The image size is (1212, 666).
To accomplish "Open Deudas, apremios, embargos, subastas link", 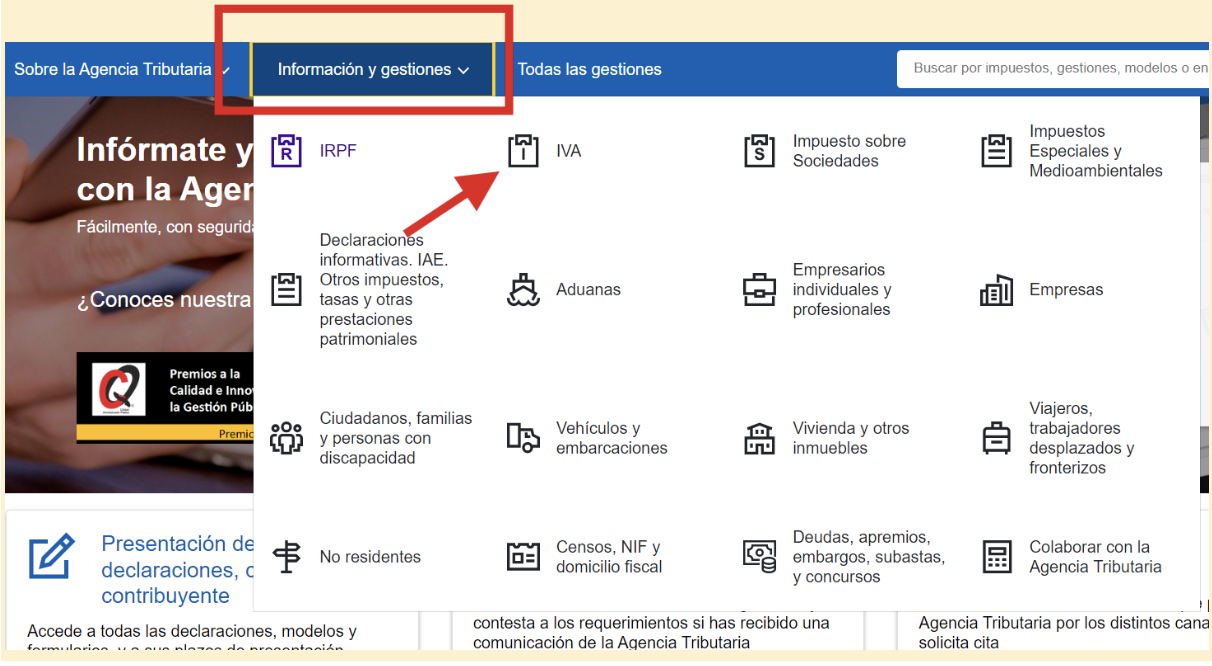I will pos(869,557).
